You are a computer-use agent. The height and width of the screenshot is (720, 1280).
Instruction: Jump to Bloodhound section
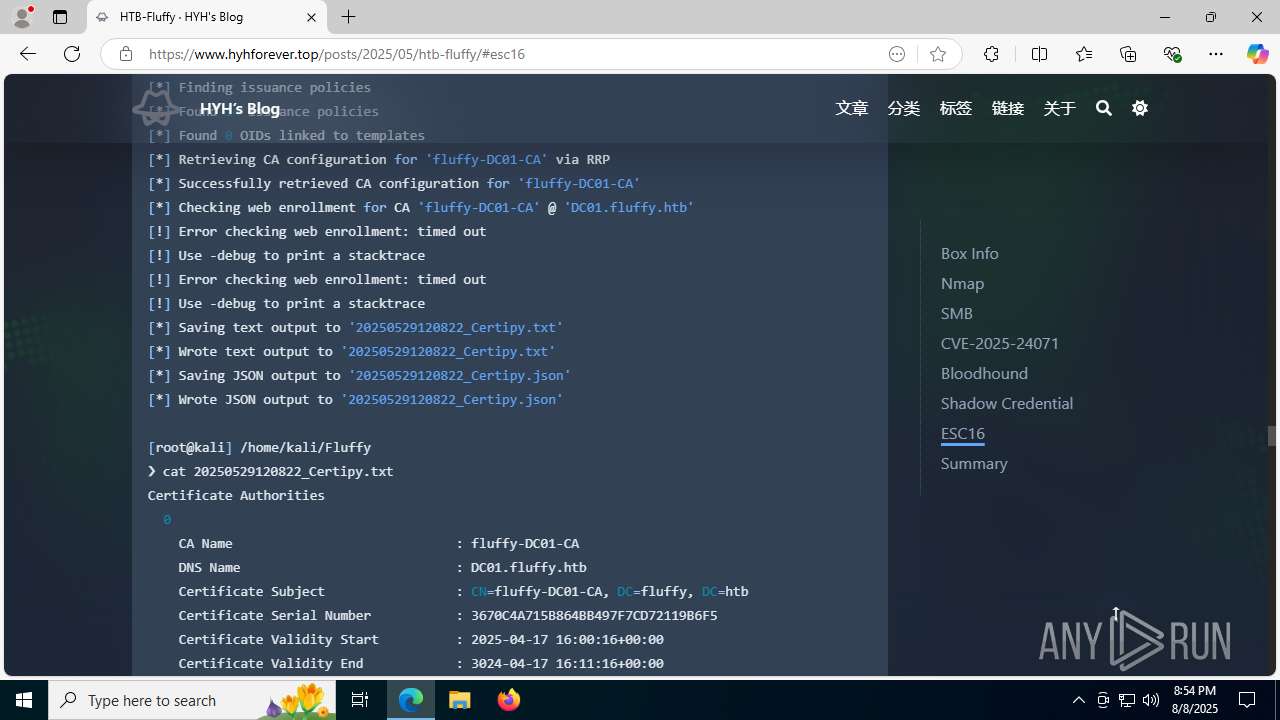point(984,373)
